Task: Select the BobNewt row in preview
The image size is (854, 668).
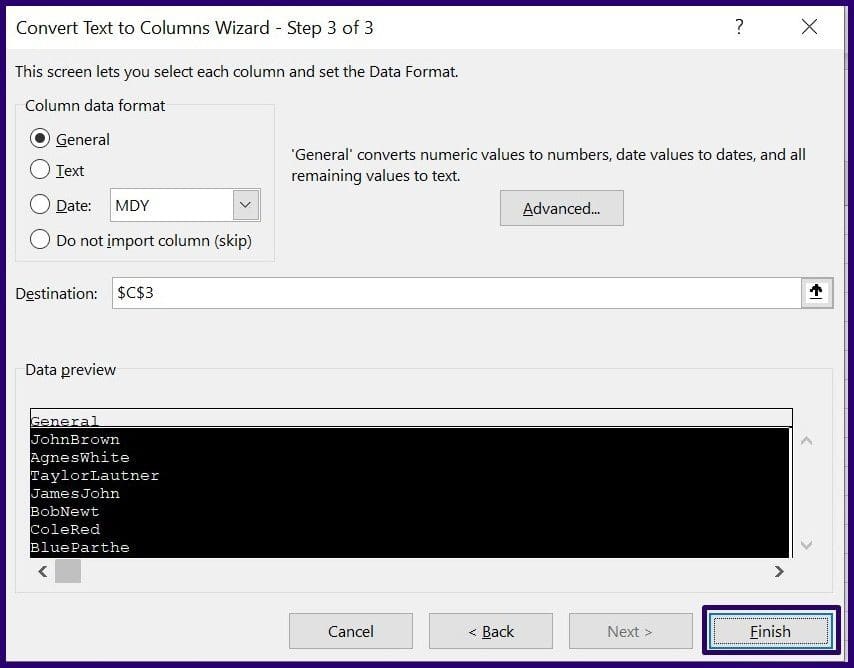Action: tap(410, 511)
